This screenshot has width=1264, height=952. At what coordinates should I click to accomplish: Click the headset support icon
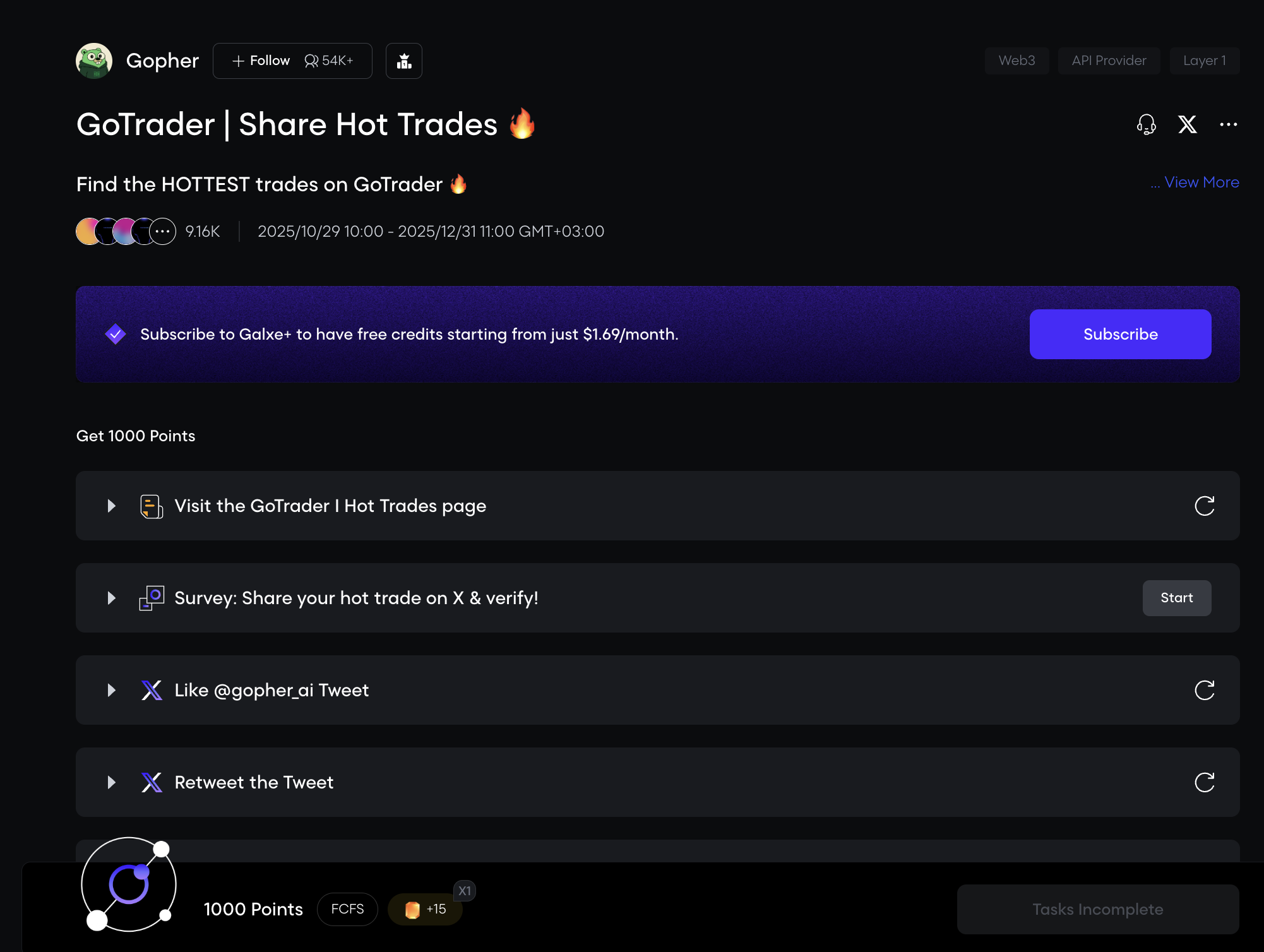point(1146,124)
